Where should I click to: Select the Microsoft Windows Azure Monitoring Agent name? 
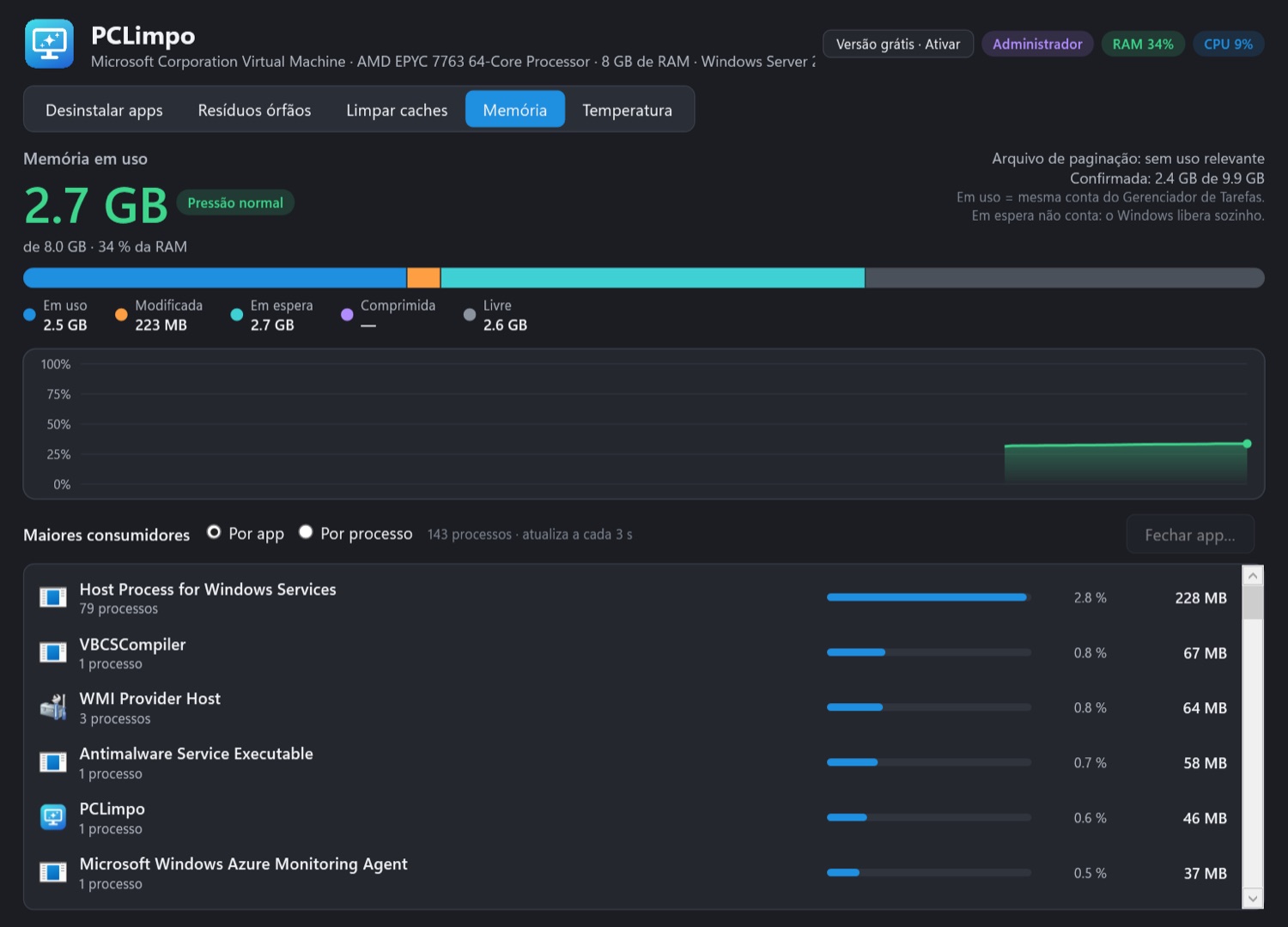(244, 863)
